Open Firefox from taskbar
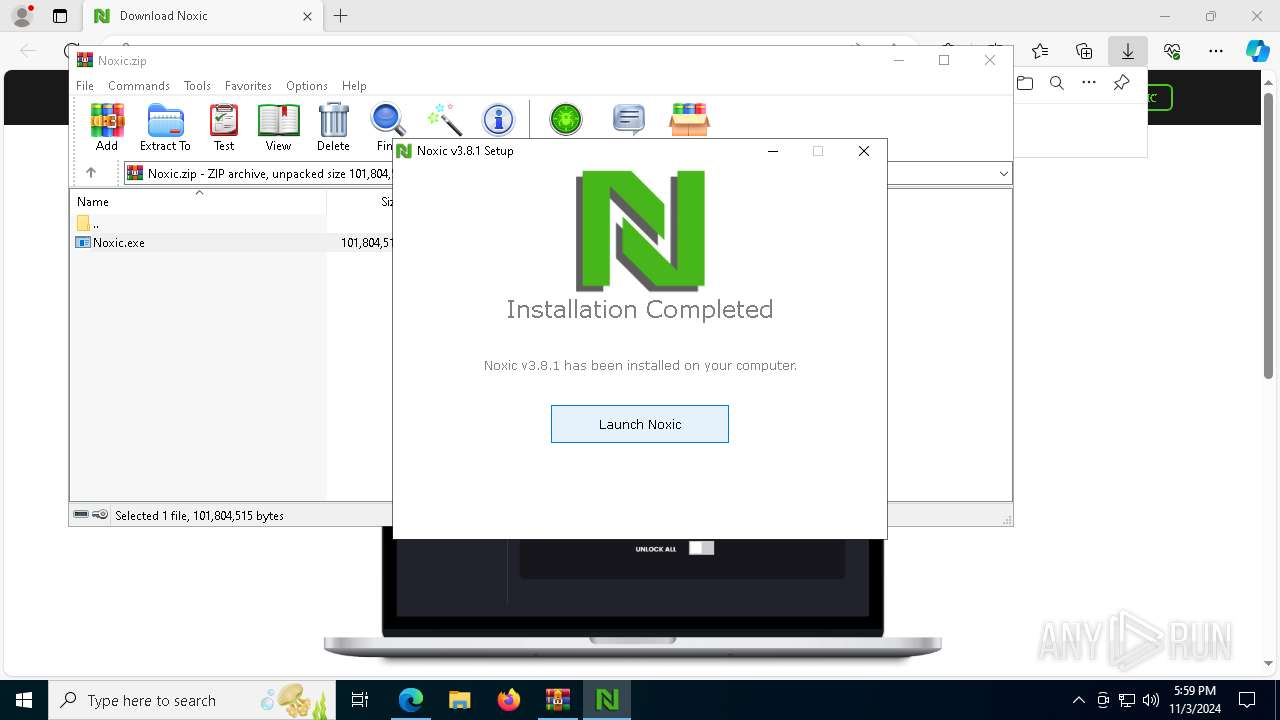 pos(509,700)
